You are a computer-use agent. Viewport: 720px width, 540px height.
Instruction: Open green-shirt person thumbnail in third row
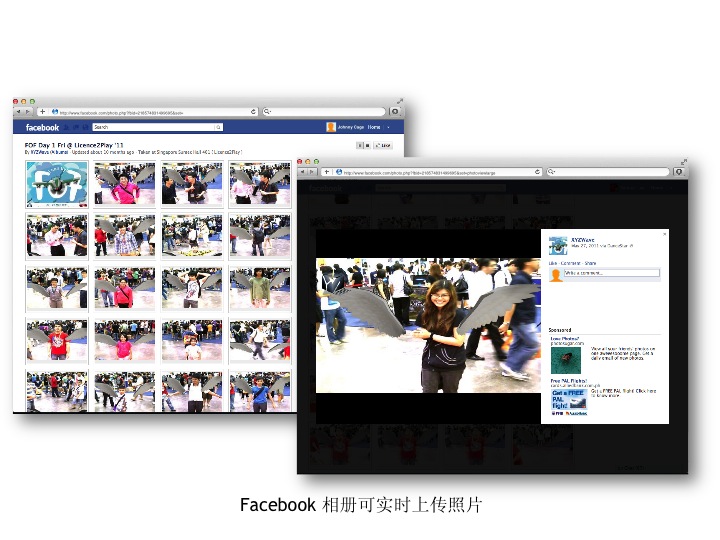(260, 289)
